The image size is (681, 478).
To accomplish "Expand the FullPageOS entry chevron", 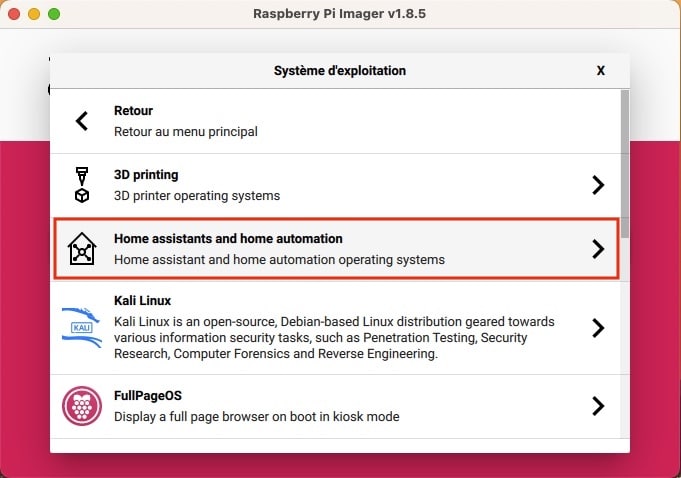I will pos(598,406).
